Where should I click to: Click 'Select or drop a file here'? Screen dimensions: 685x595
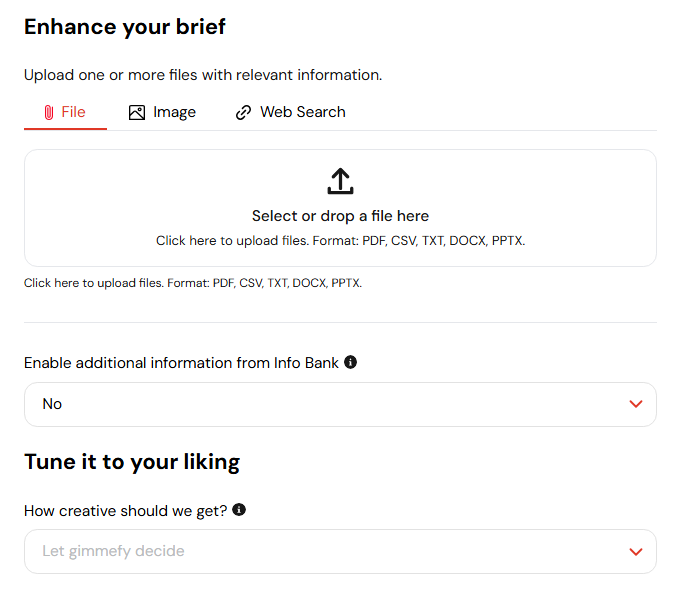click(x=340, y=216)
